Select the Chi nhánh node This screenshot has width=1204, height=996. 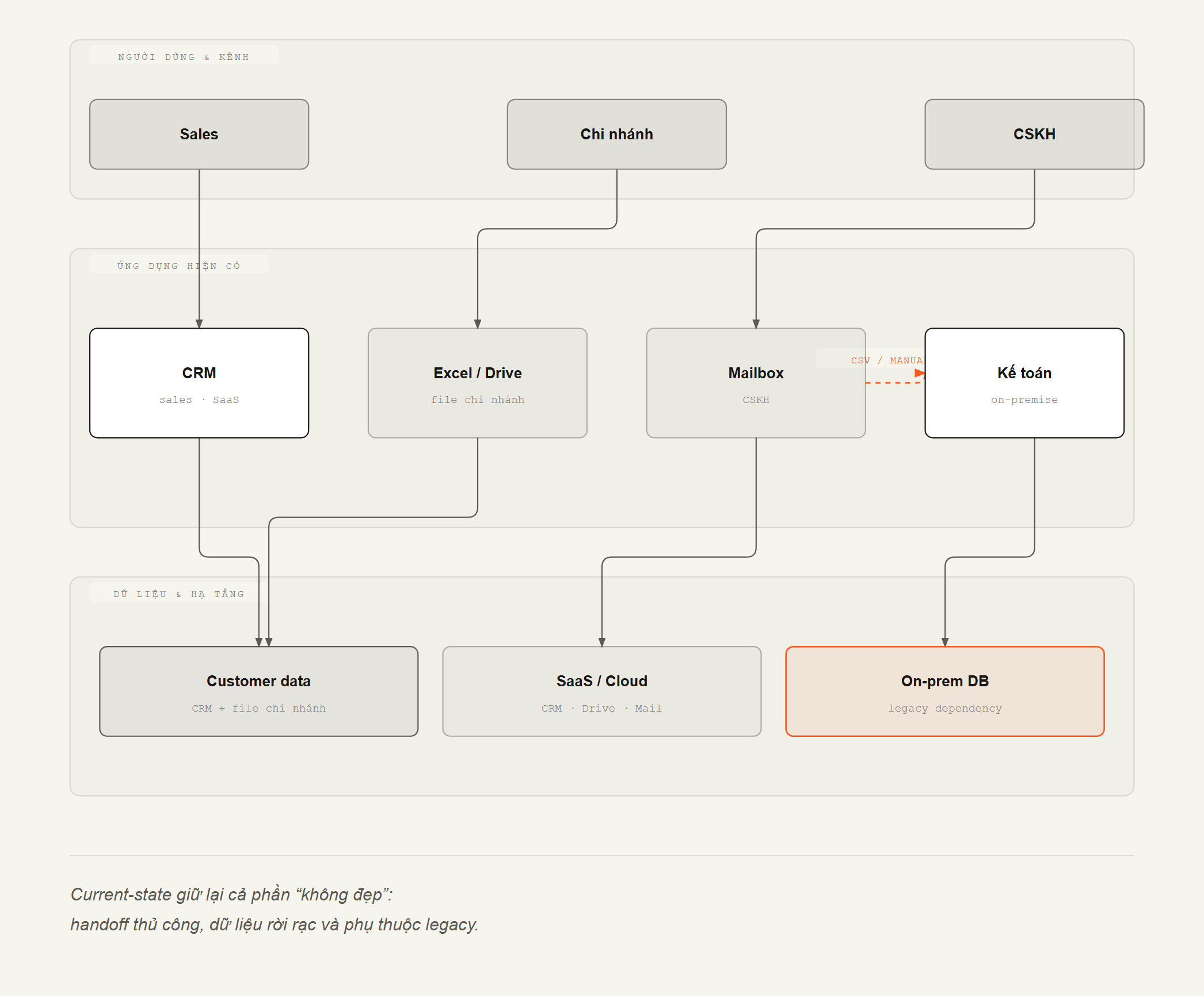coord(616,134)
